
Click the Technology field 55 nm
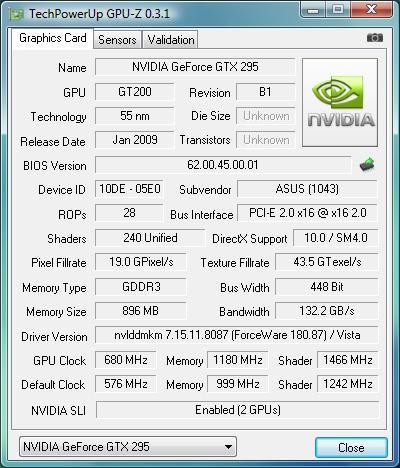point(134,116)
